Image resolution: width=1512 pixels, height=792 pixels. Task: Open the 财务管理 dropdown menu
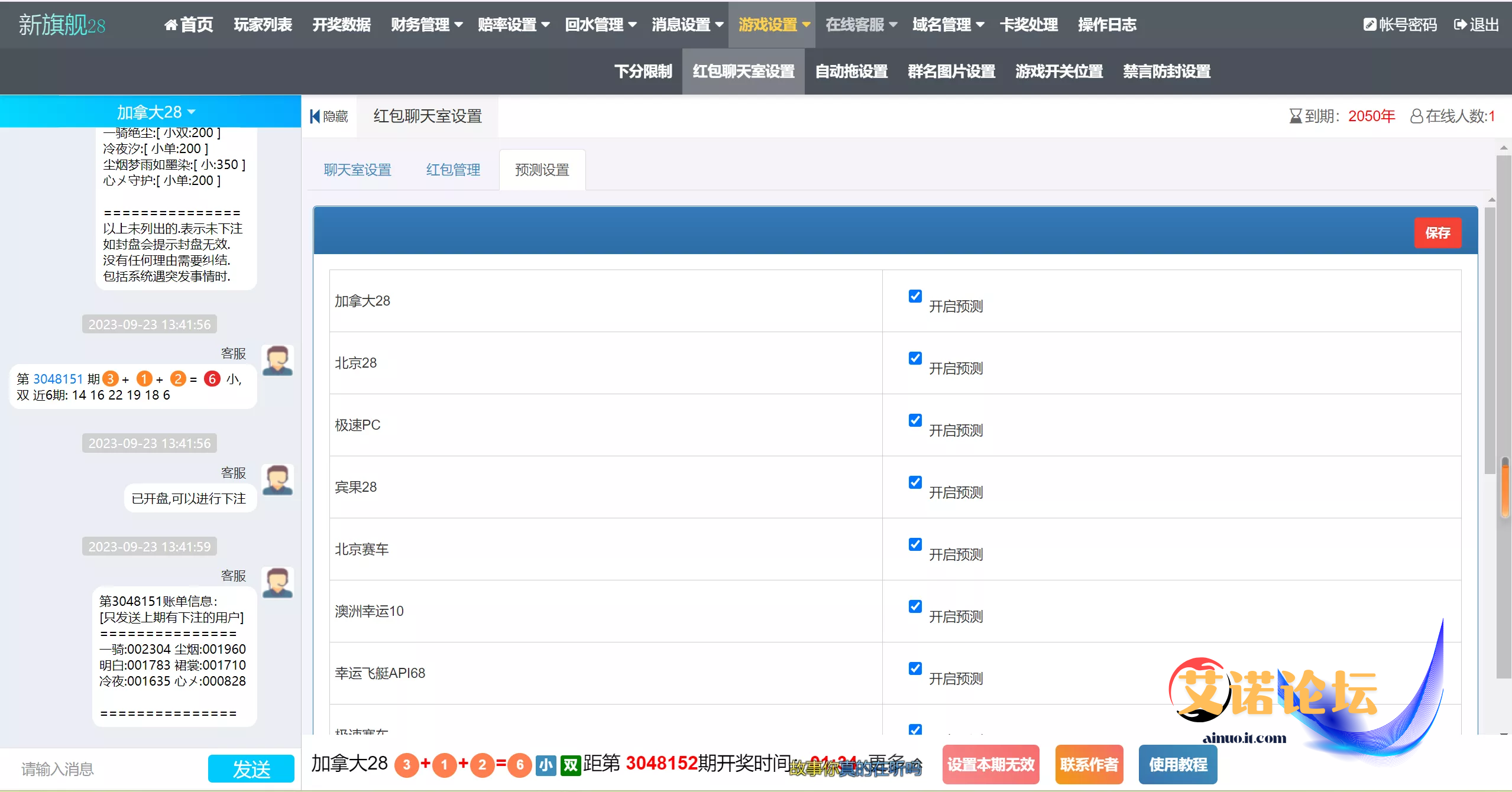coord(426,25)
